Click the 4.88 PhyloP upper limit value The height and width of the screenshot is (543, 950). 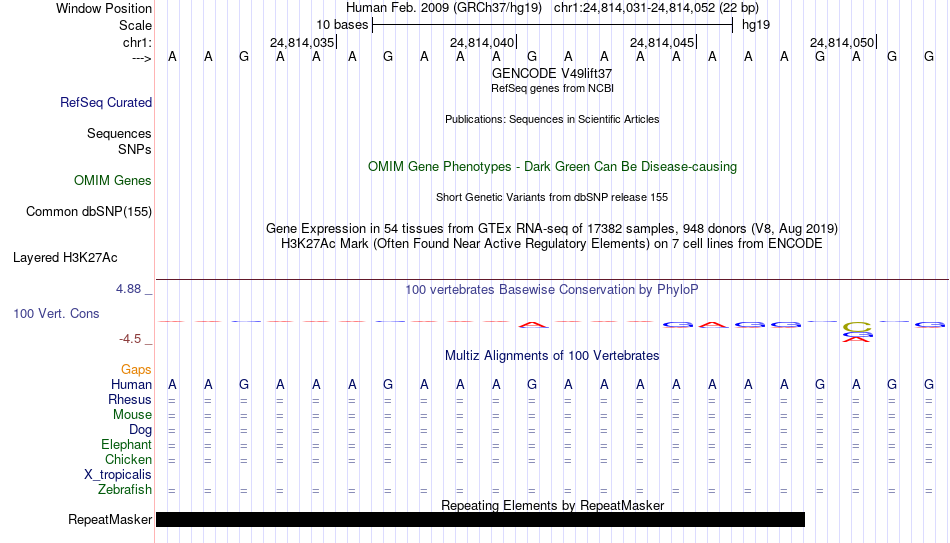tap(128, 289)
